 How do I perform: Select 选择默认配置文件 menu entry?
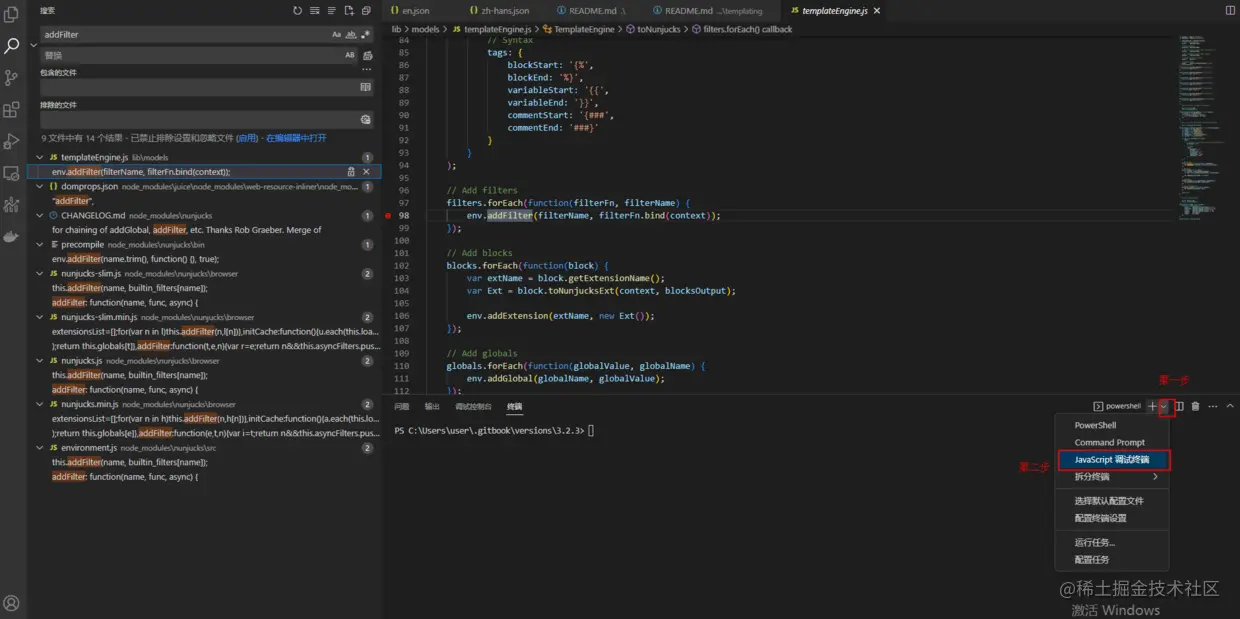pyautogui.click(x=1112, y=501)
